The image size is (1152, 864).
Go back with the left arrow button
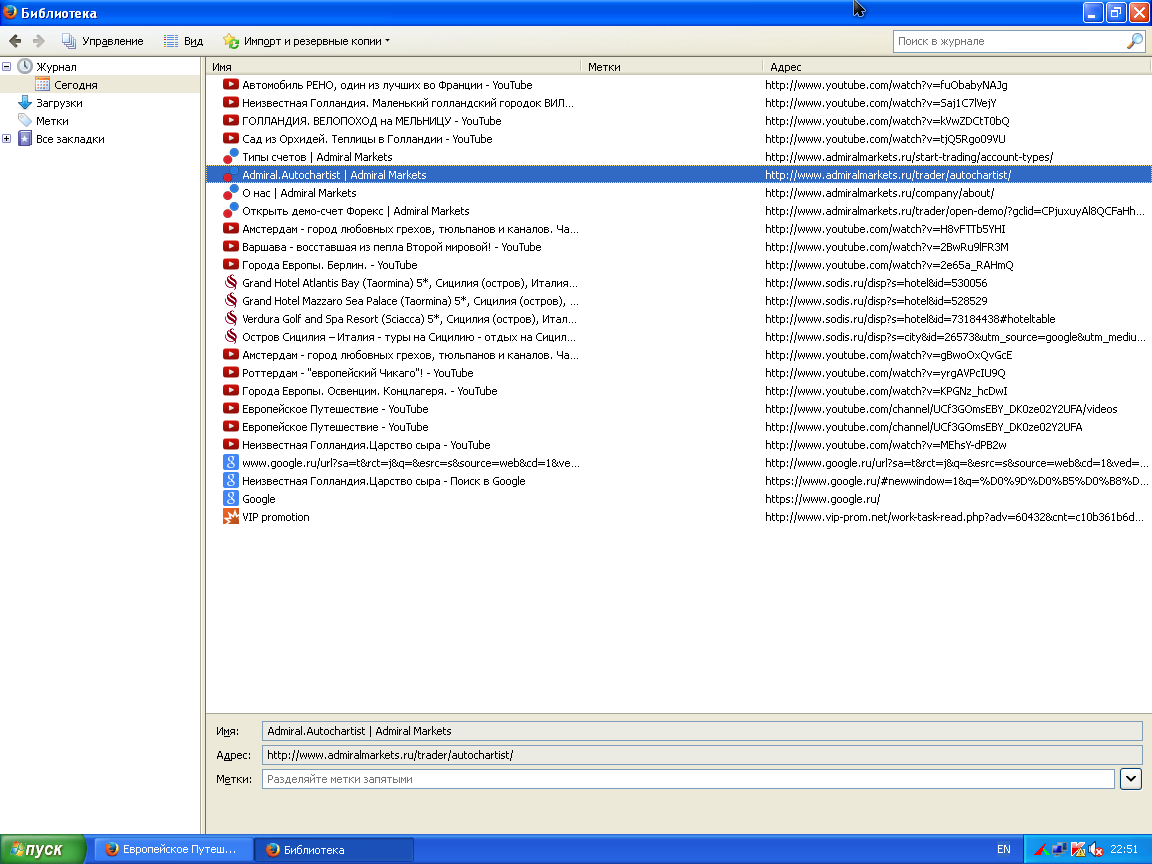point(15,41)
